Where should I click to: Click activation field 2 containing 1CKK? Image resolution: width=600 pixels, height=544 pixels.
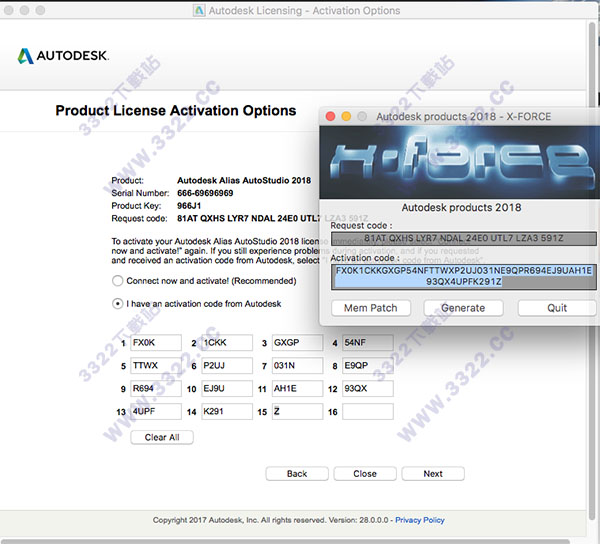[227, 343]
